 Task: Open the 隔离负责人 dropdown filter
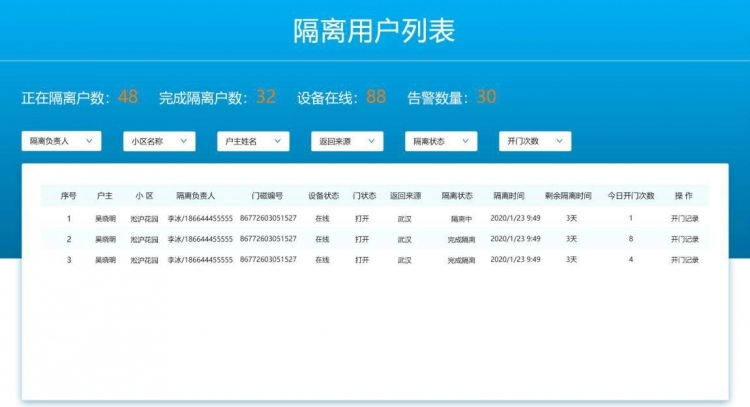coord(61,142)
